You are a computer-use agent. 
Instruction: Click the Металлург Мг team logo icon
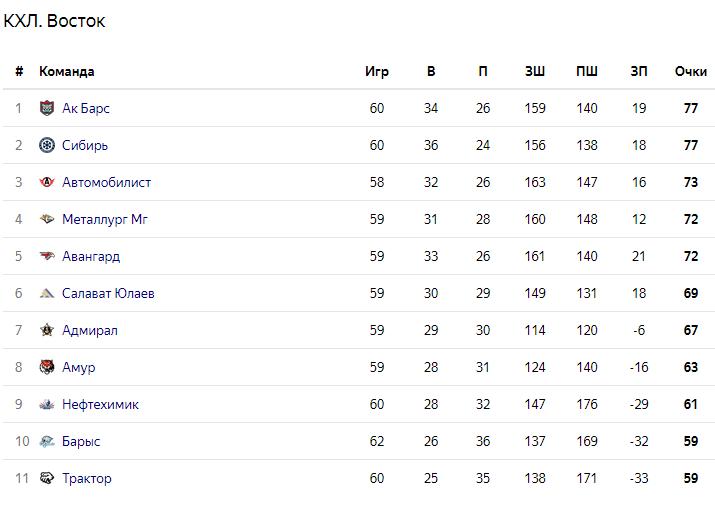point(47,219)
